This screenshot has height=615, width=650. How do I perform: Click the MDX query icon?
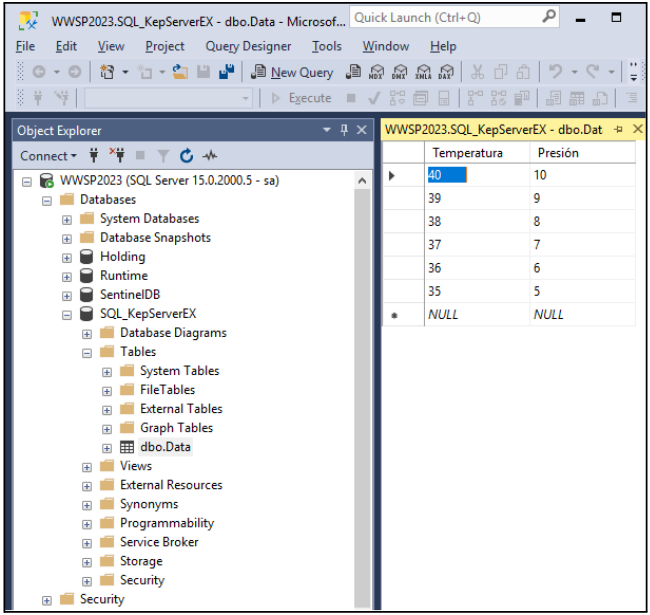tap(376, 72)
